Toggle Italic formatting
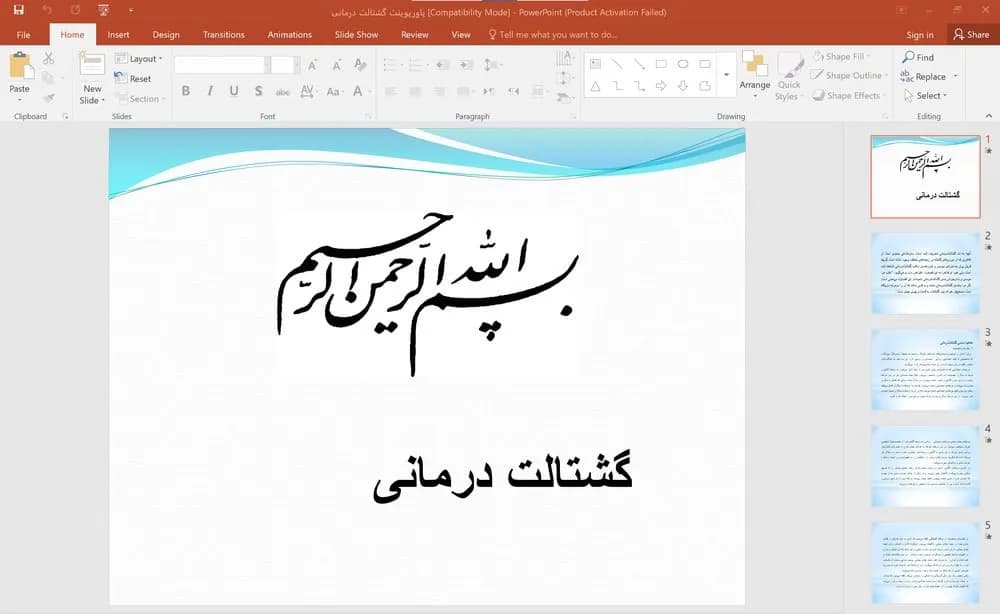This screenshot has width=1000, height=614. [x=210, y=91]
